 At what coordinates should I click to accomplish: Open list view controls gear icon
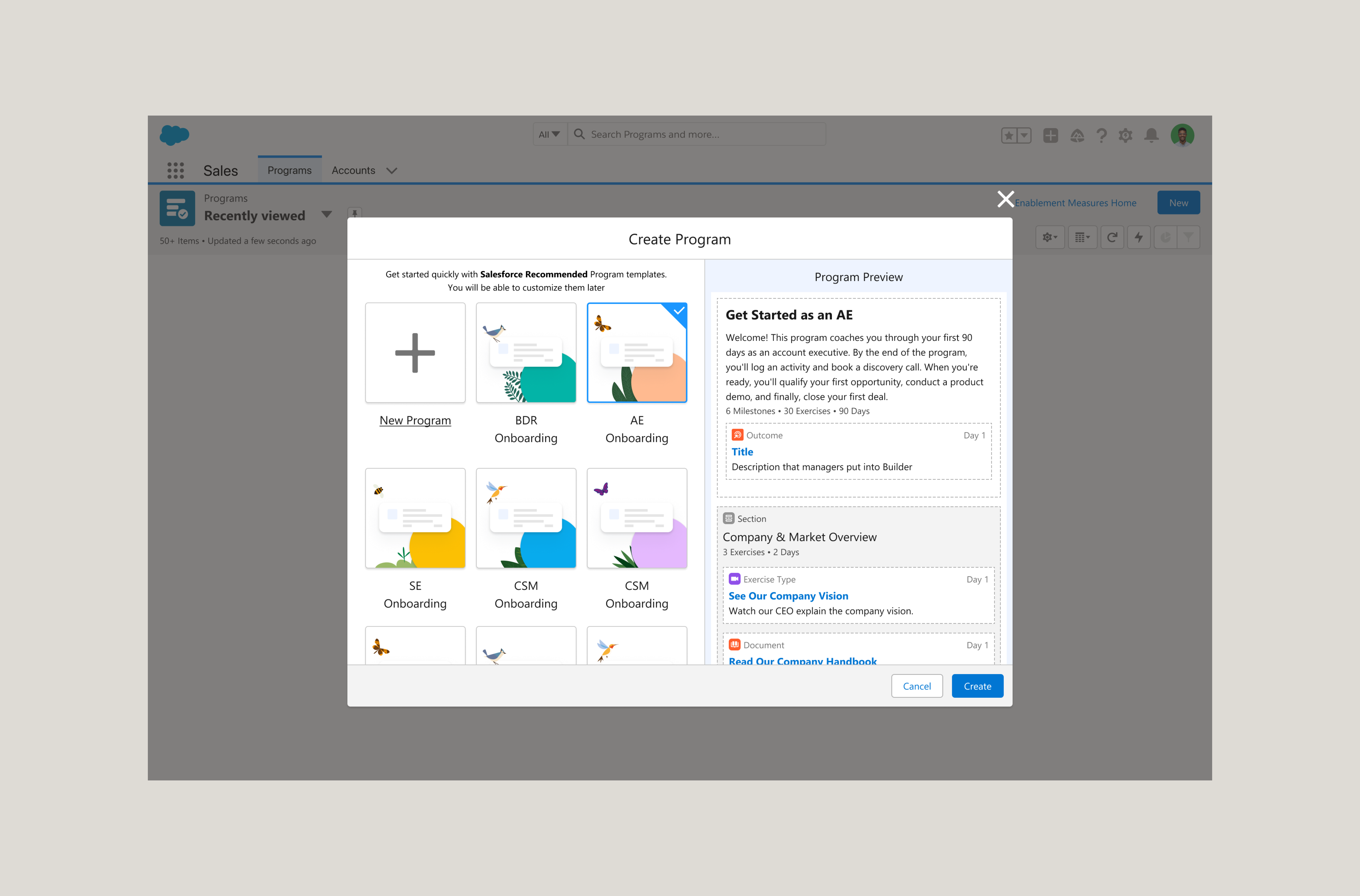[x=1050, y=237]
